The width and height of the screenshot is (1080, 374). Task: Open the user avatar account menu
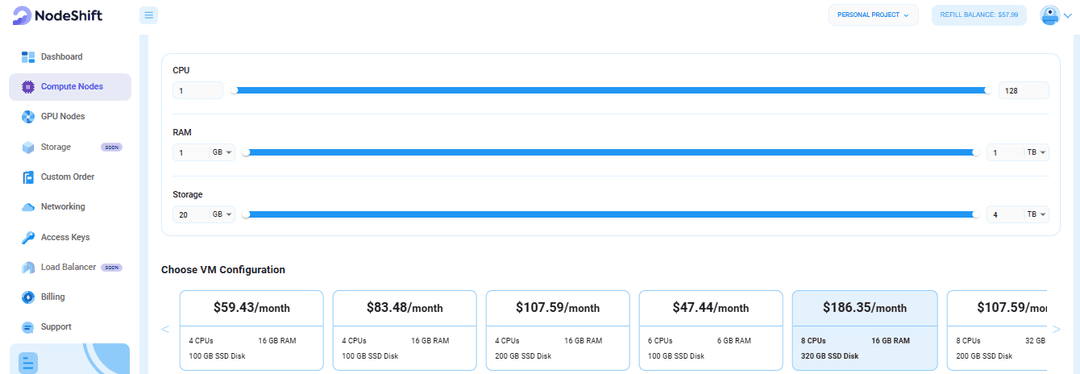point(1055,15)
